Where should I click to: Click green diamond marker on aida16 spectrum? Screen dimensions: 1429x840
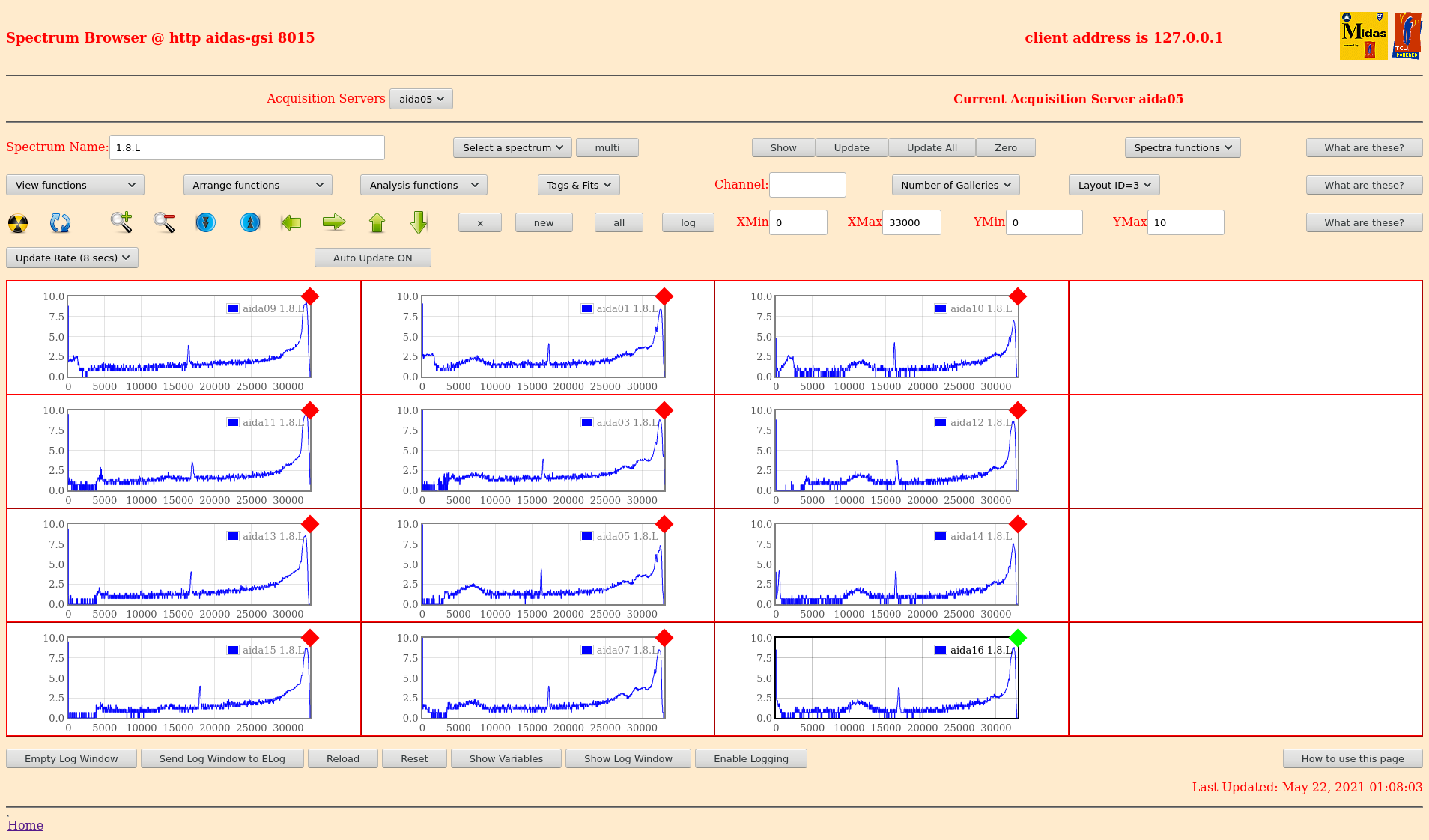pyautogui.click(x=1018, y=638)
